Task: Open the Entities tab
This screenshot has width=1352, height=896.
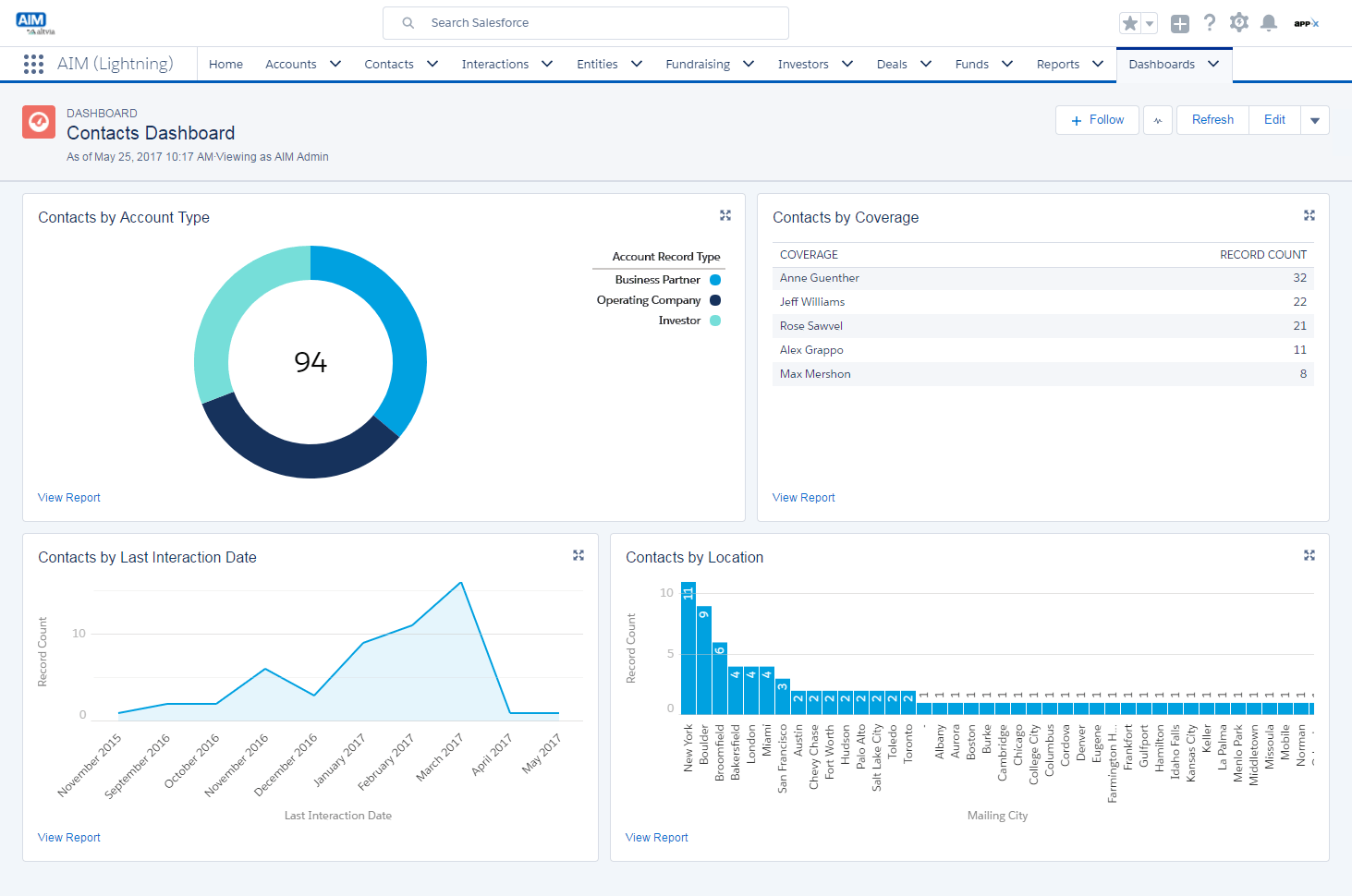Action: (x=597, y=64)
